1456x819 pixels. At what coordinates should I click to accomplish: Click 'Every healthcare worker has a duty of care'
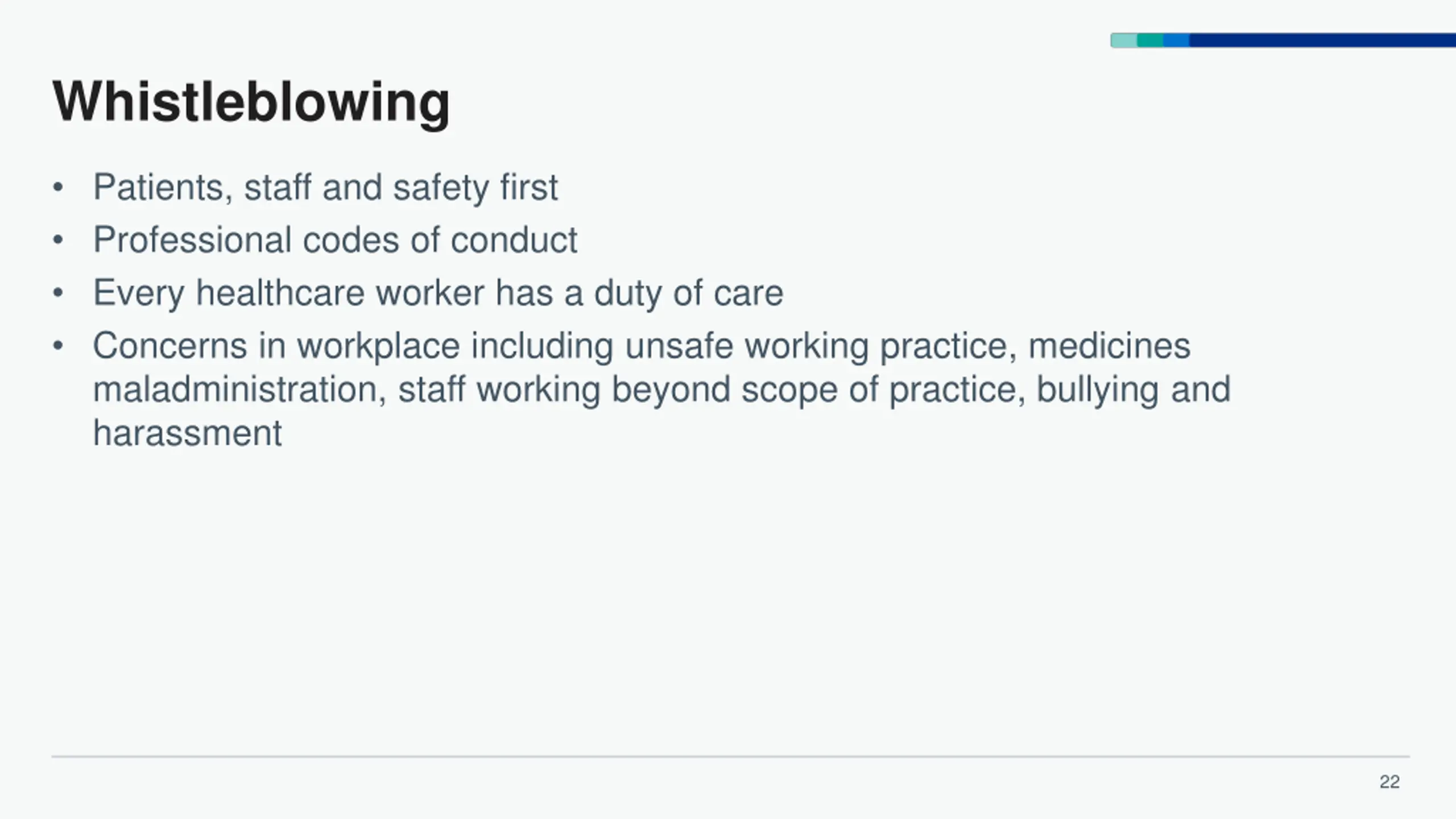tap(438, 293)
